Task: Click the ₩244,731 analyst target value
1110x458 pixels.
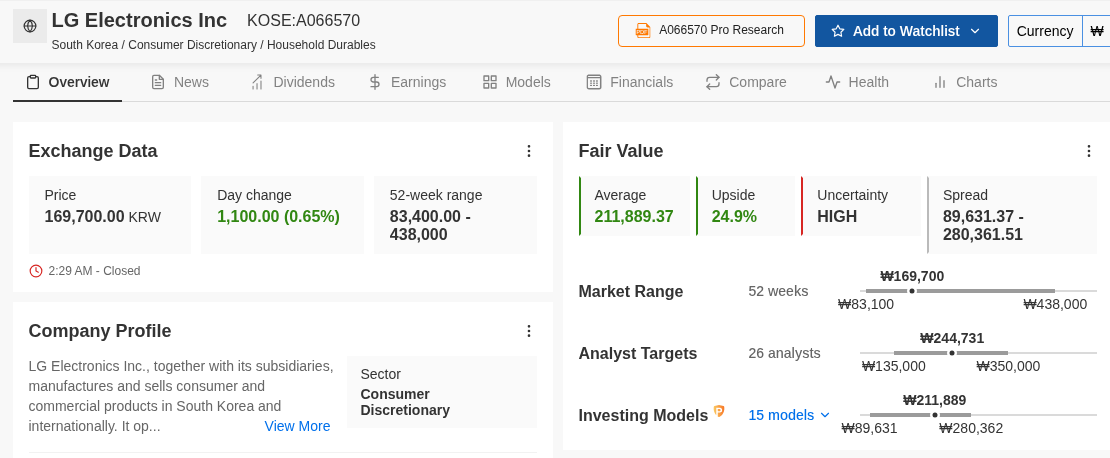Action: coord(951,338)
